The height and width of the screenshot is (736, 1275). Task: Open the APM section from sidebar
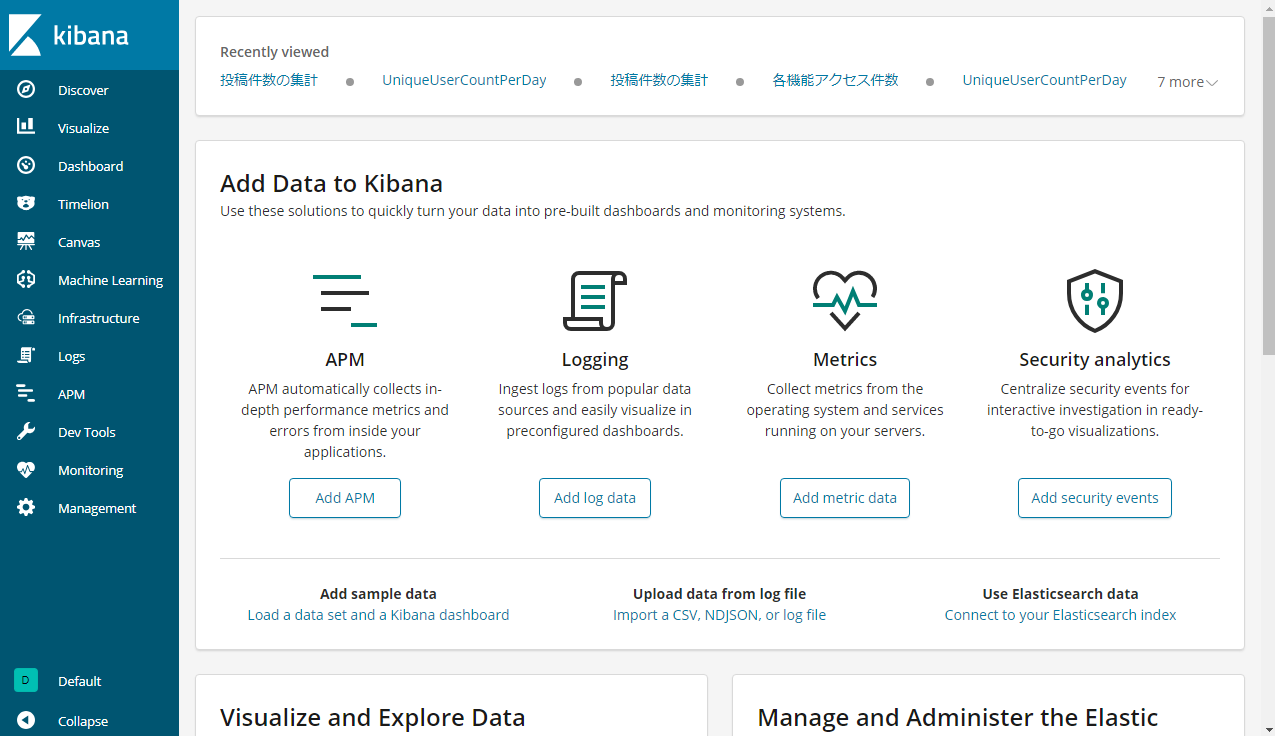point(25,393)
